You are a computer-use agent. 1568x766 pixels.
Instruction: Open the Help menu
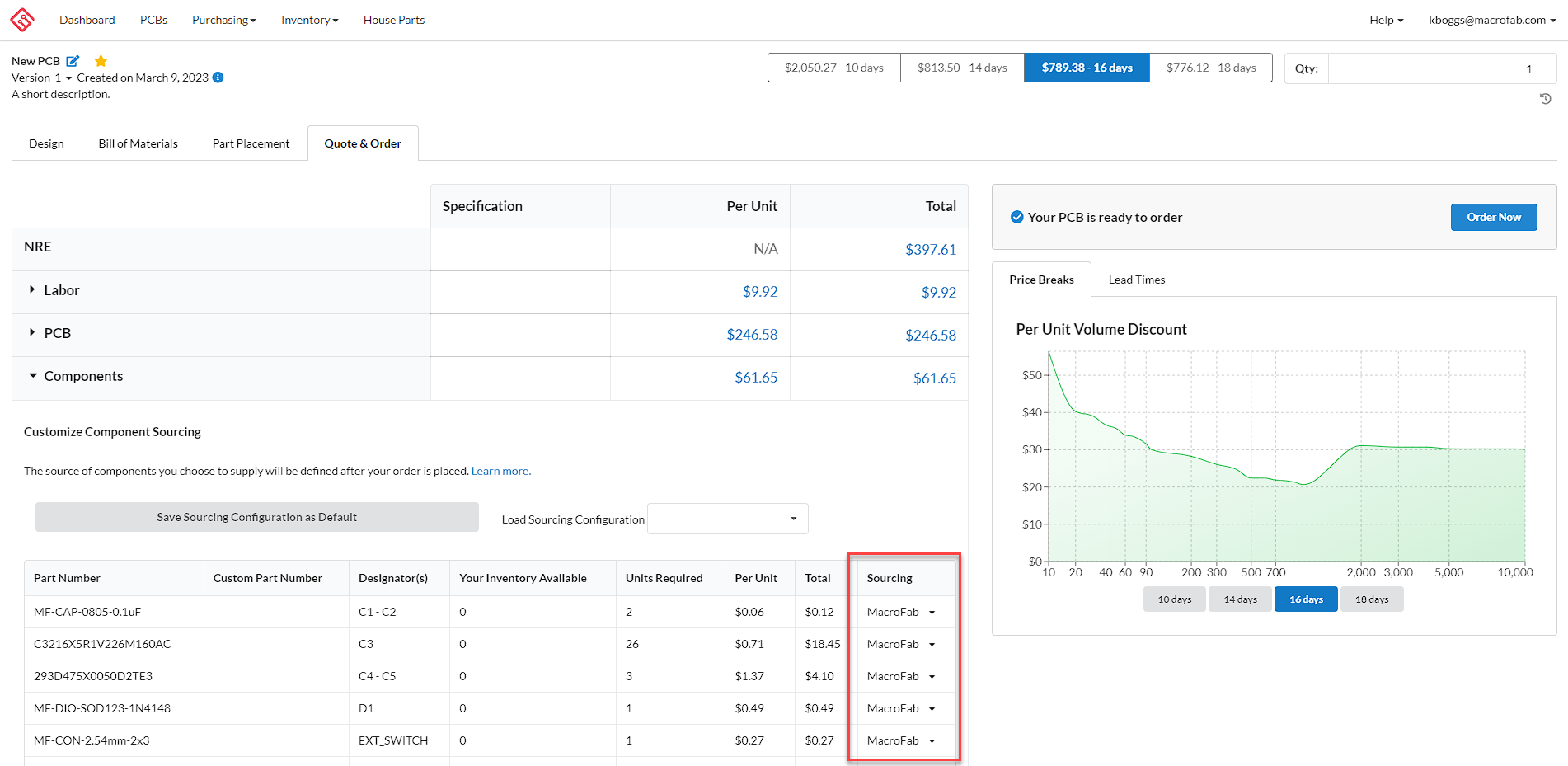coord(1387,20)
